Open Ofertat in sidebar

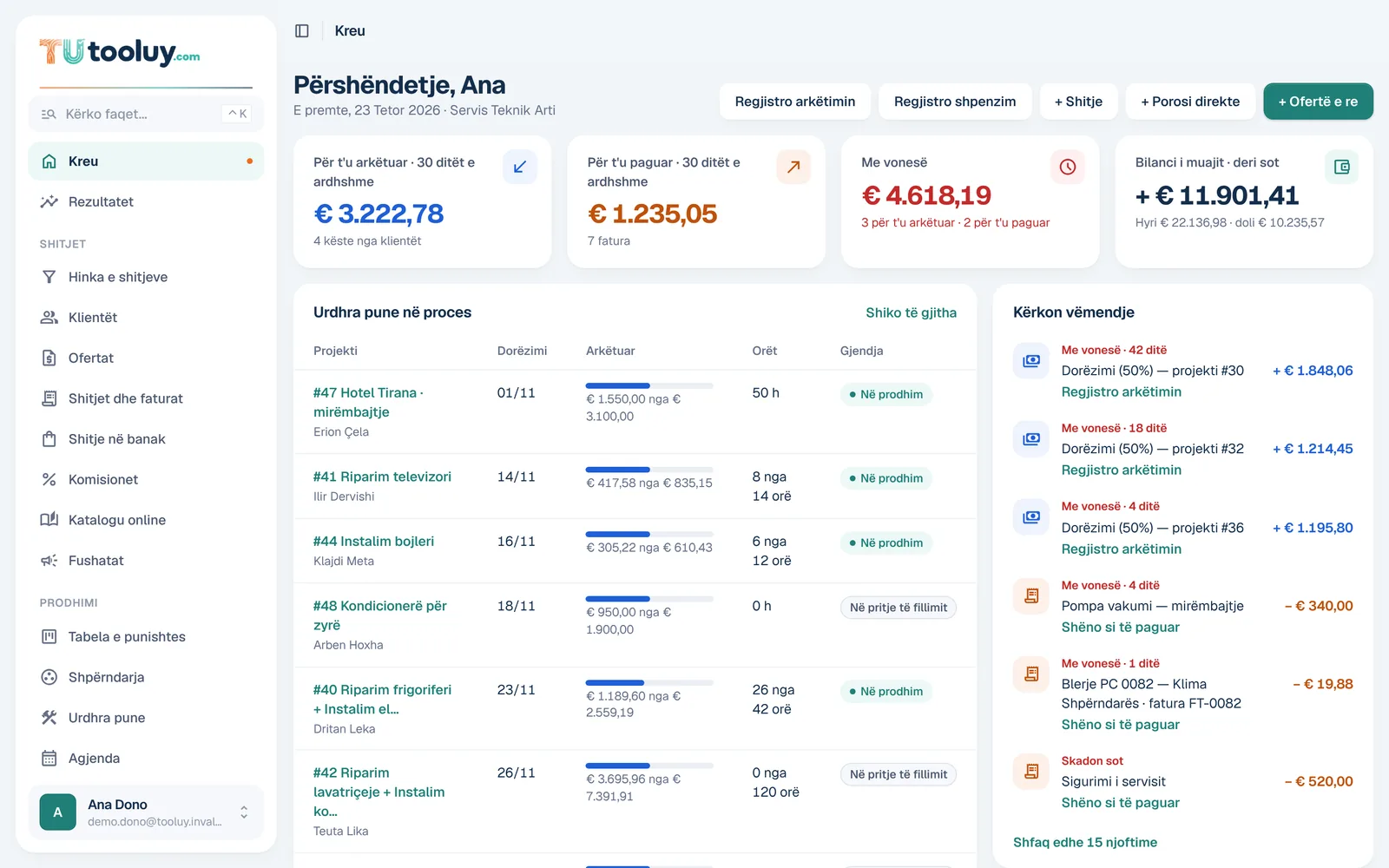(x=146, y=358)
